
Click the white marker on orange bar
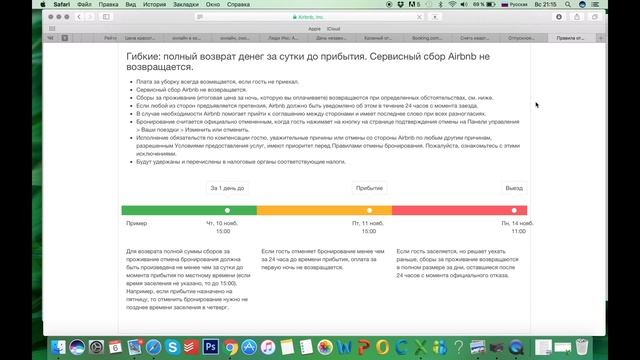tap(369, 210)
